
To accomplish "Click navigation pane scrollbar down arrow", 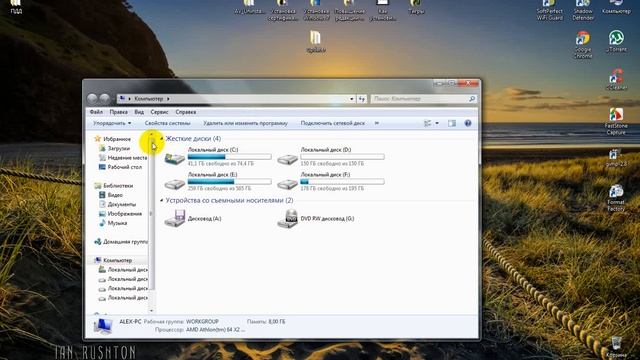I will pyautogui.click(x=151, y=310).
